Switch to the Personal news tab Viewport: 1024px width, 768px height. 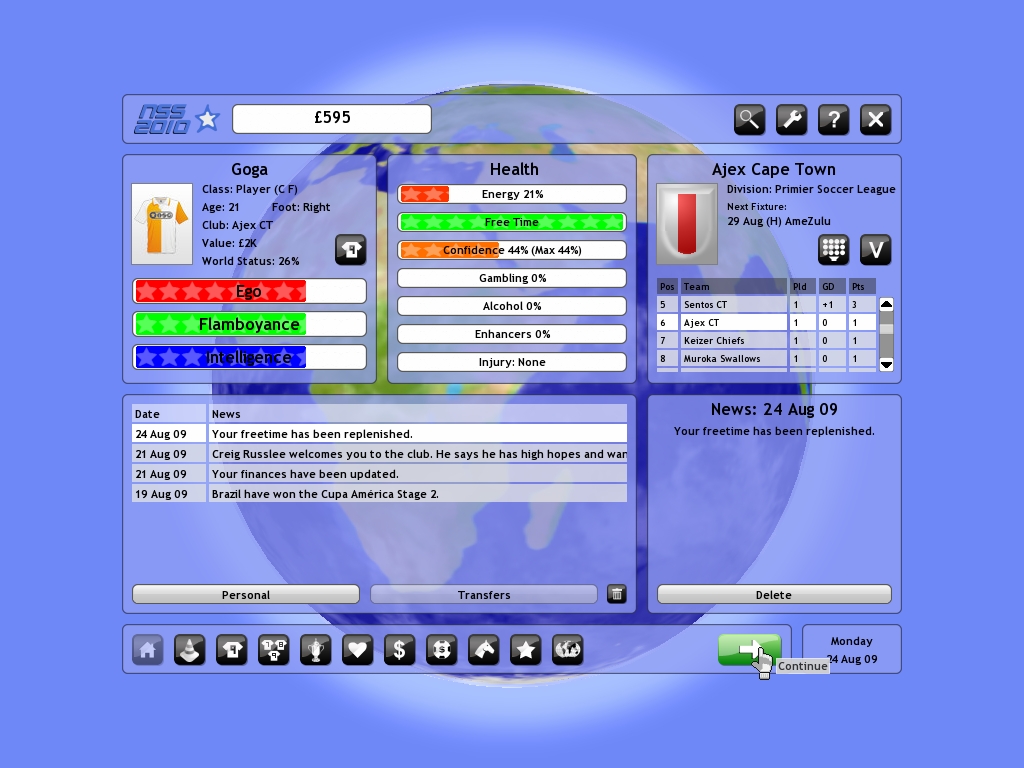tap(246, 594)
